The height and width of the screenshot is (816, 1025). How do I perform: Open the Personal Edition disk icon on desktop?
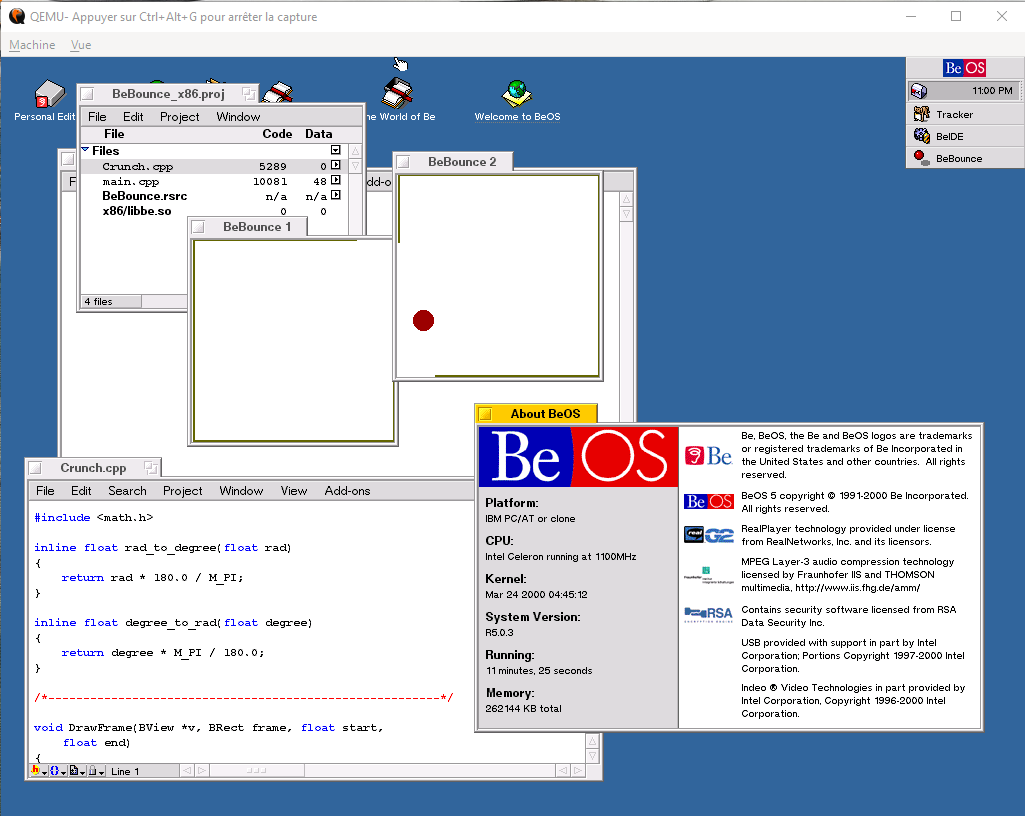[49, 94]
